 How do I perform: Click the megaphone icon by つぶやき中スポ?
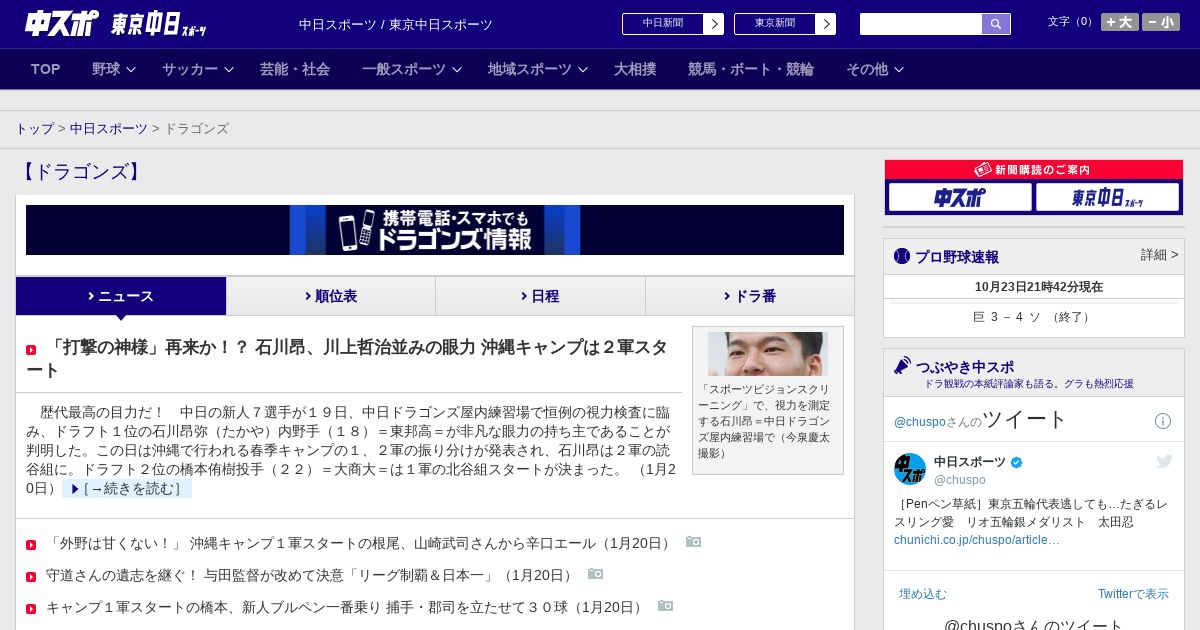point(903,366)
